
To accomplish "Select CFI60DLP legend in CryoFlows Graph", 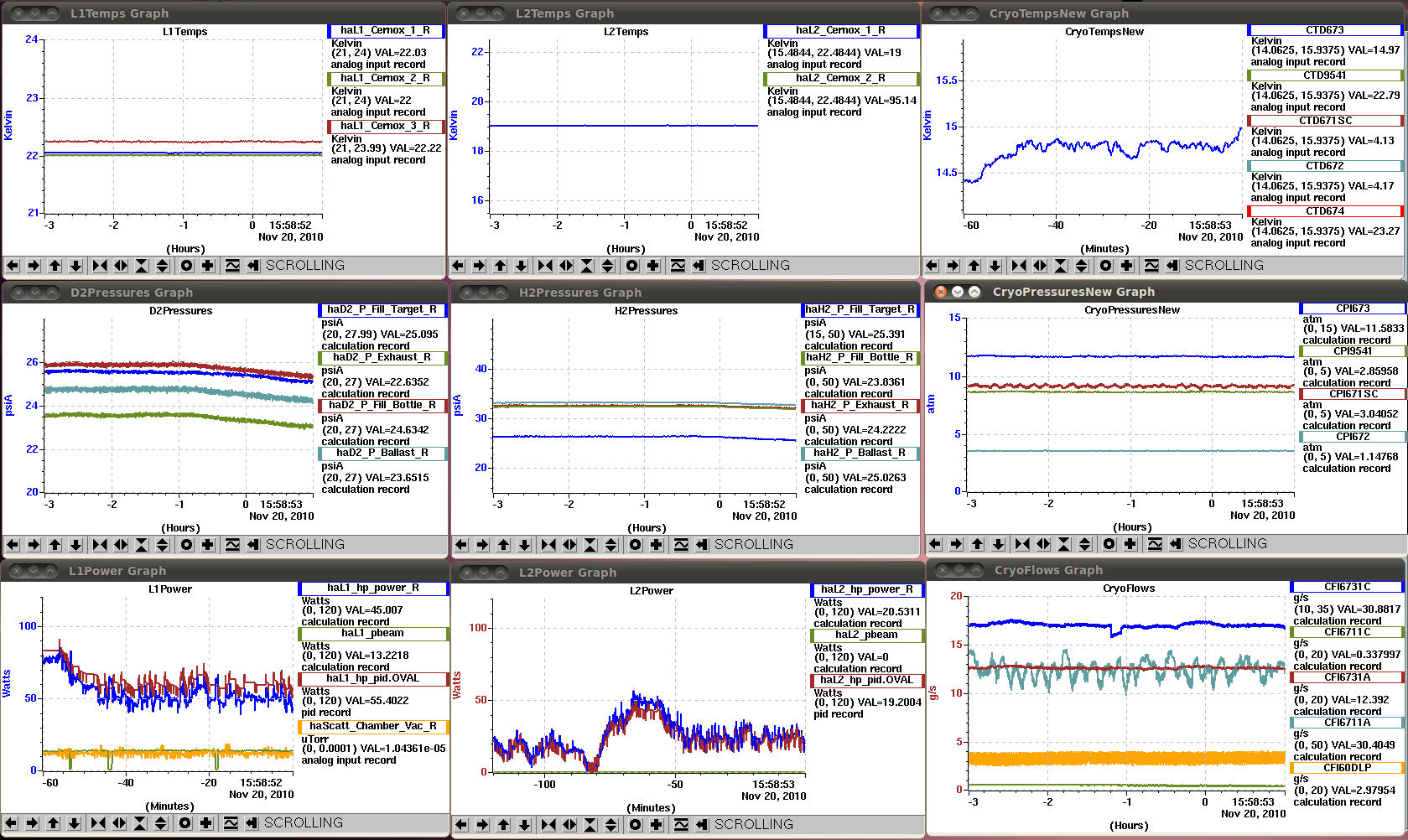I will (x=1347, y=768).
